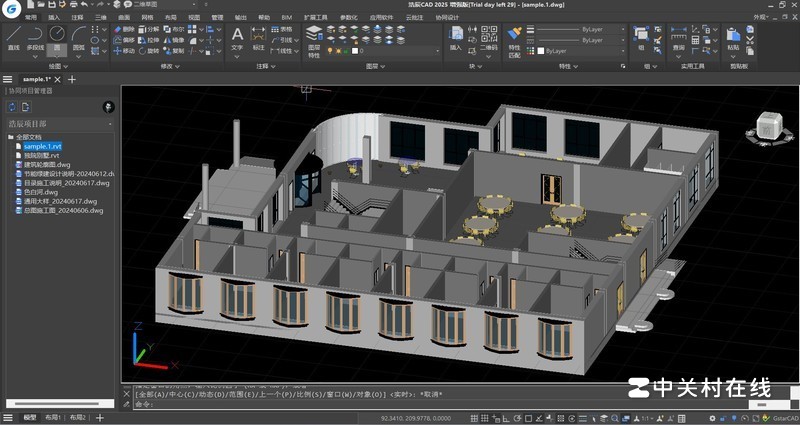Click the QR code (二维码) tool

pyautogui.click(x=487, y=37)
